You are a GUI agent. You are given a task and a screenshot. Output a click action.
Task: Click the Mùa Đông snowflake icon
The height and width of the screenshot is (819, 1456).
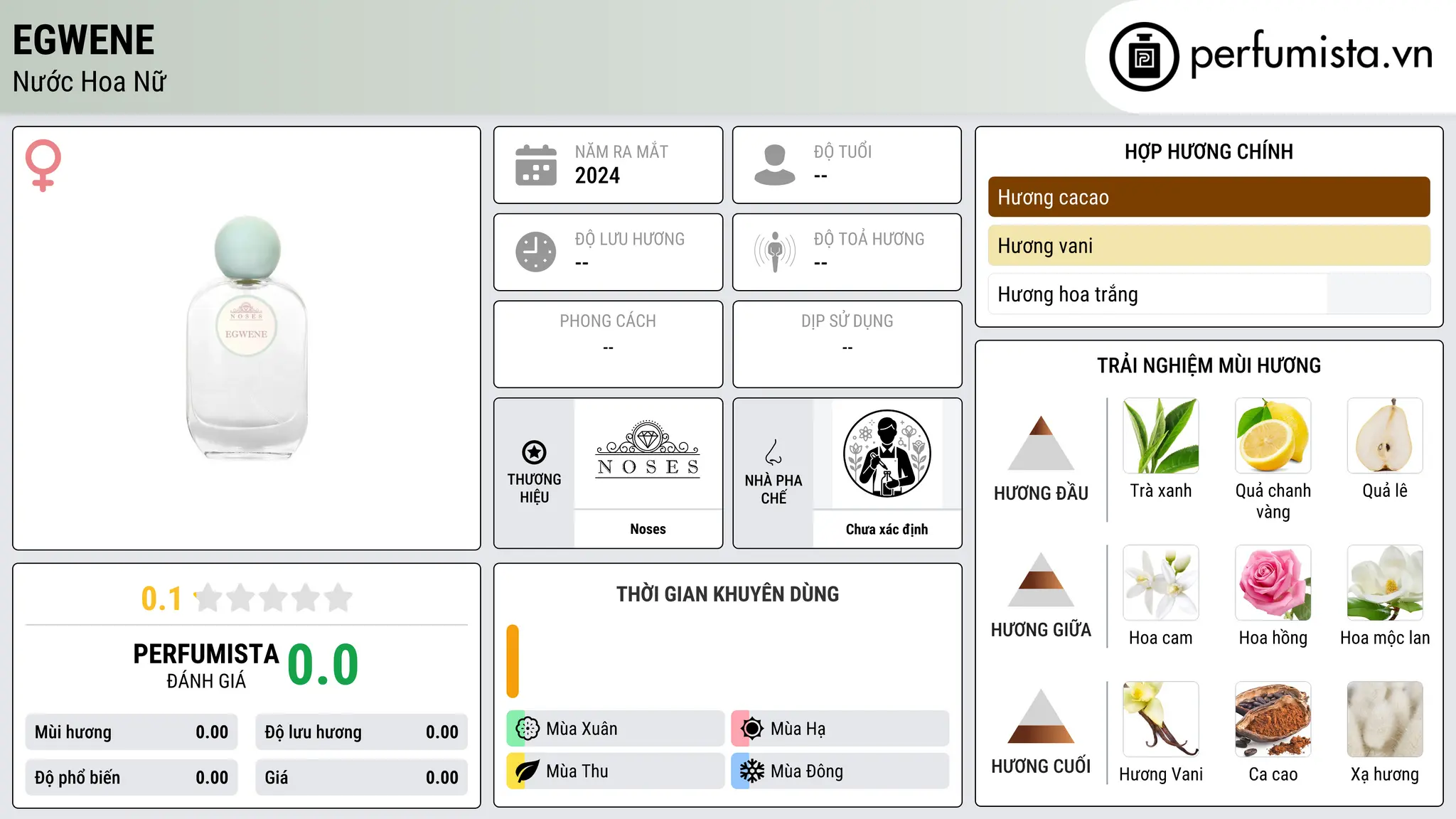[x=751, y=771]
